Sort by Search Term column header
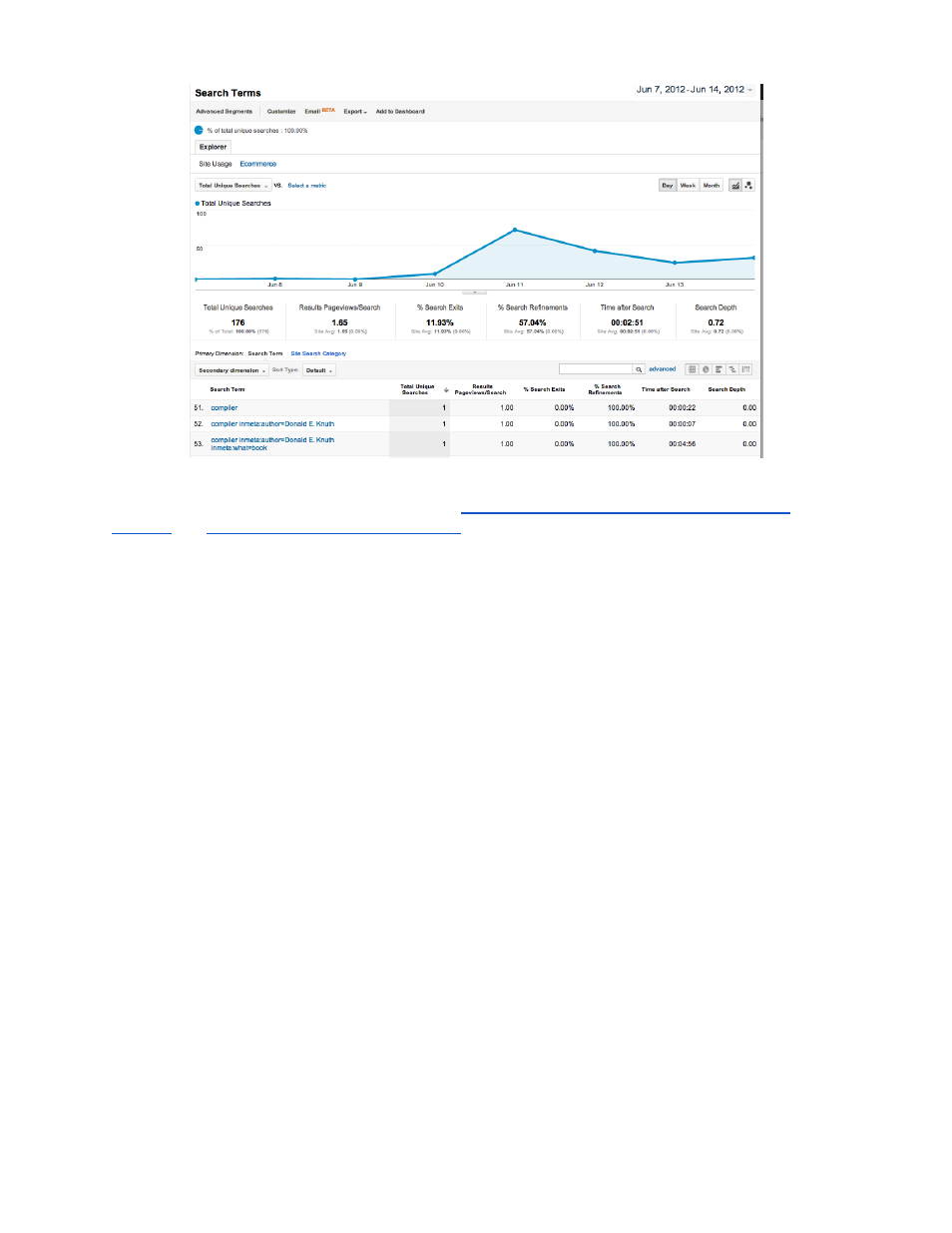 (228, 389)
